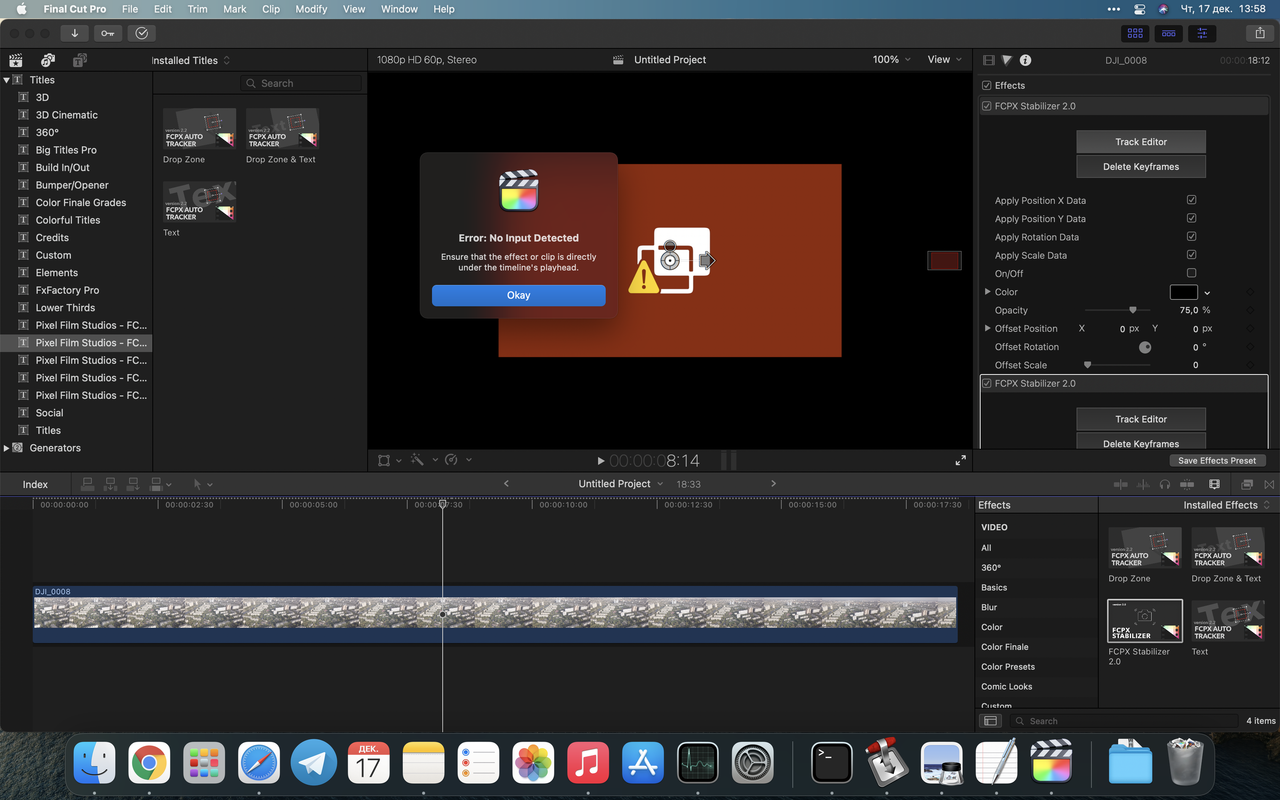The image size is (1280, 800).
Task: Open the Installed Titles dropdown
Action: pos(190,60)
